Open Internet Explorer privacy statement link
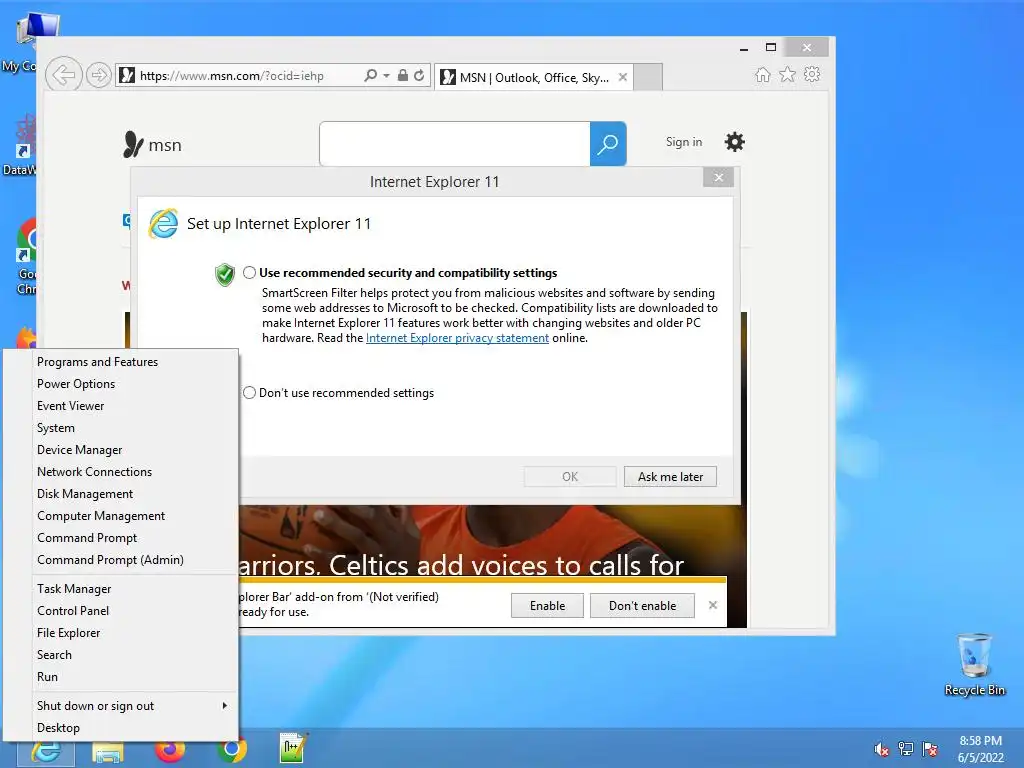Screen dimensions: 1024x768 [x=457, y=338]
